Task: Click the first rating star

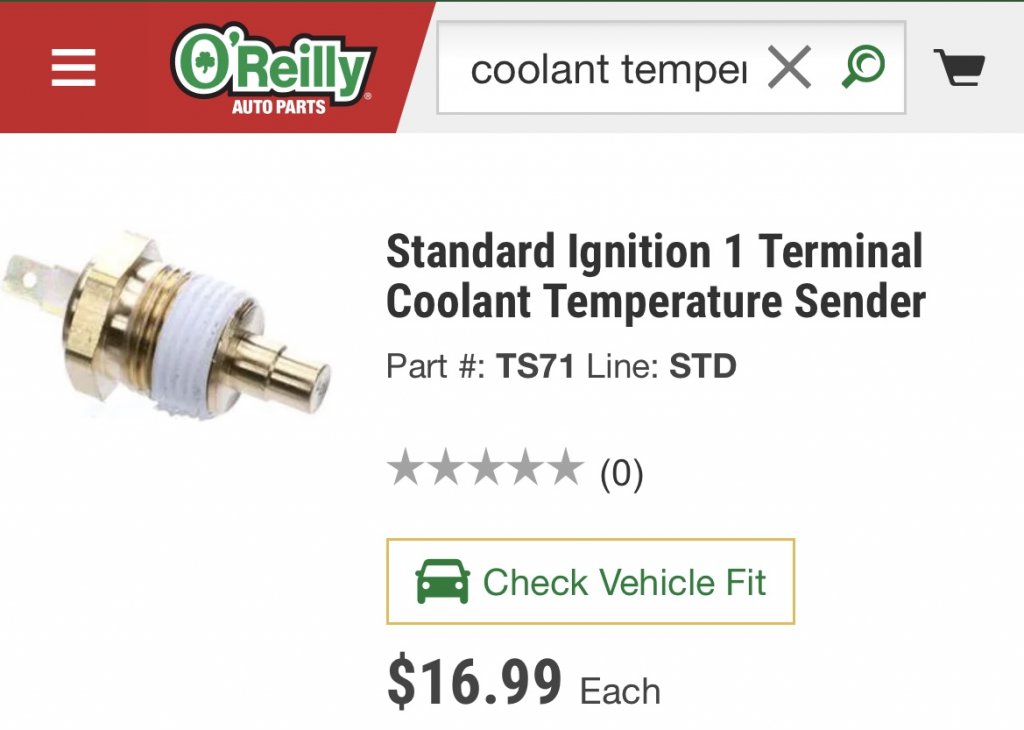Action: (406, 468)
